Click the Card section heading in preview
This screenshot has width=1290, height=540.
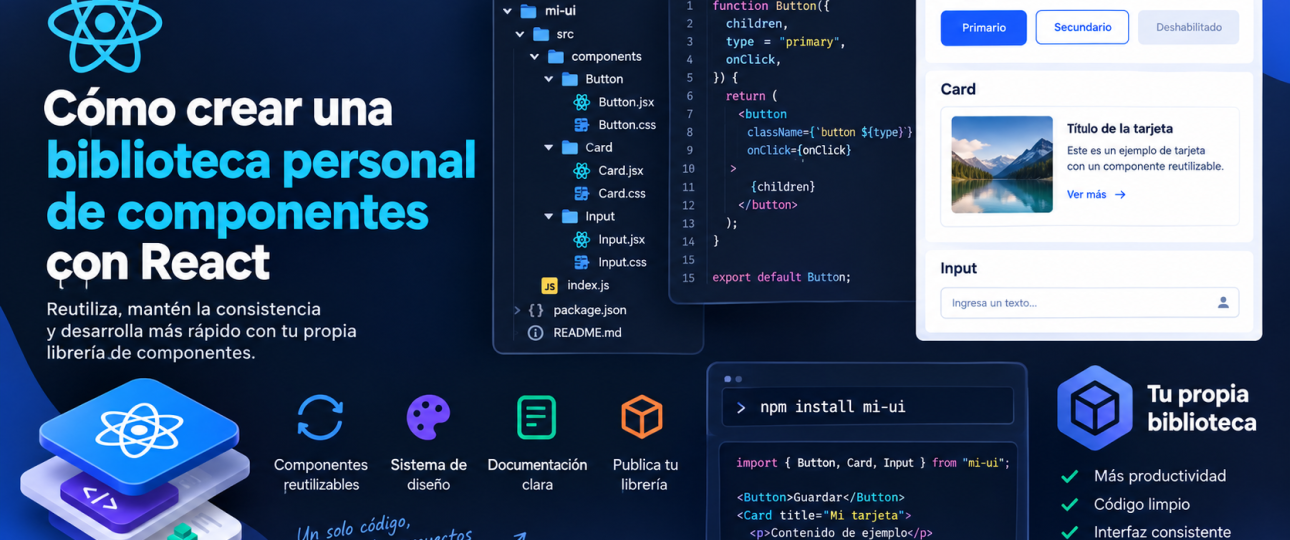click(958, 89)
